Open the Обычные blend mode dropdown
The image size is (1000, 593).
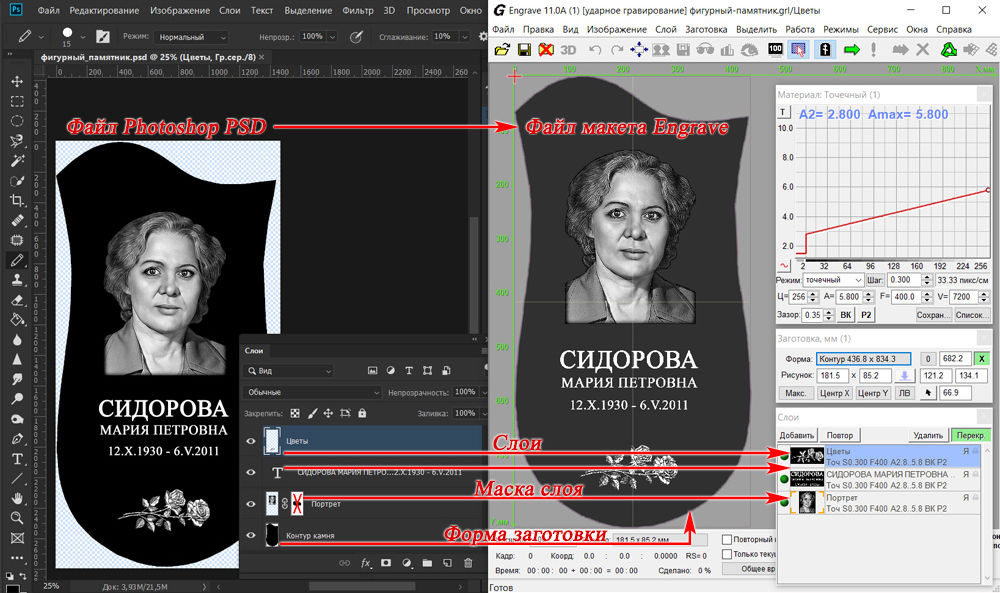(312, 392)
